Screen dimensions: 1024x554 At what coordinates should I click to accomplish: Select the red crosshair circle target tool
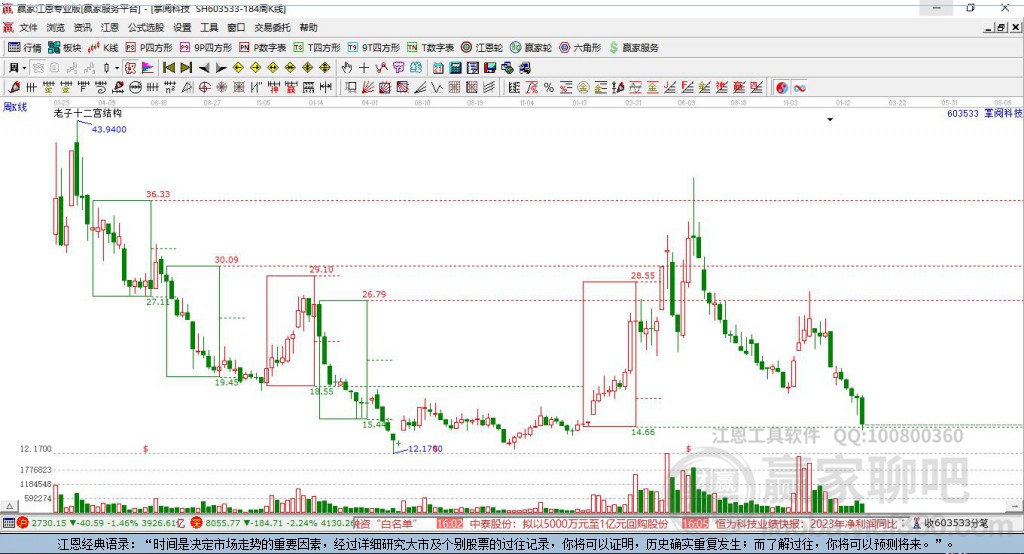pos(204,88)
